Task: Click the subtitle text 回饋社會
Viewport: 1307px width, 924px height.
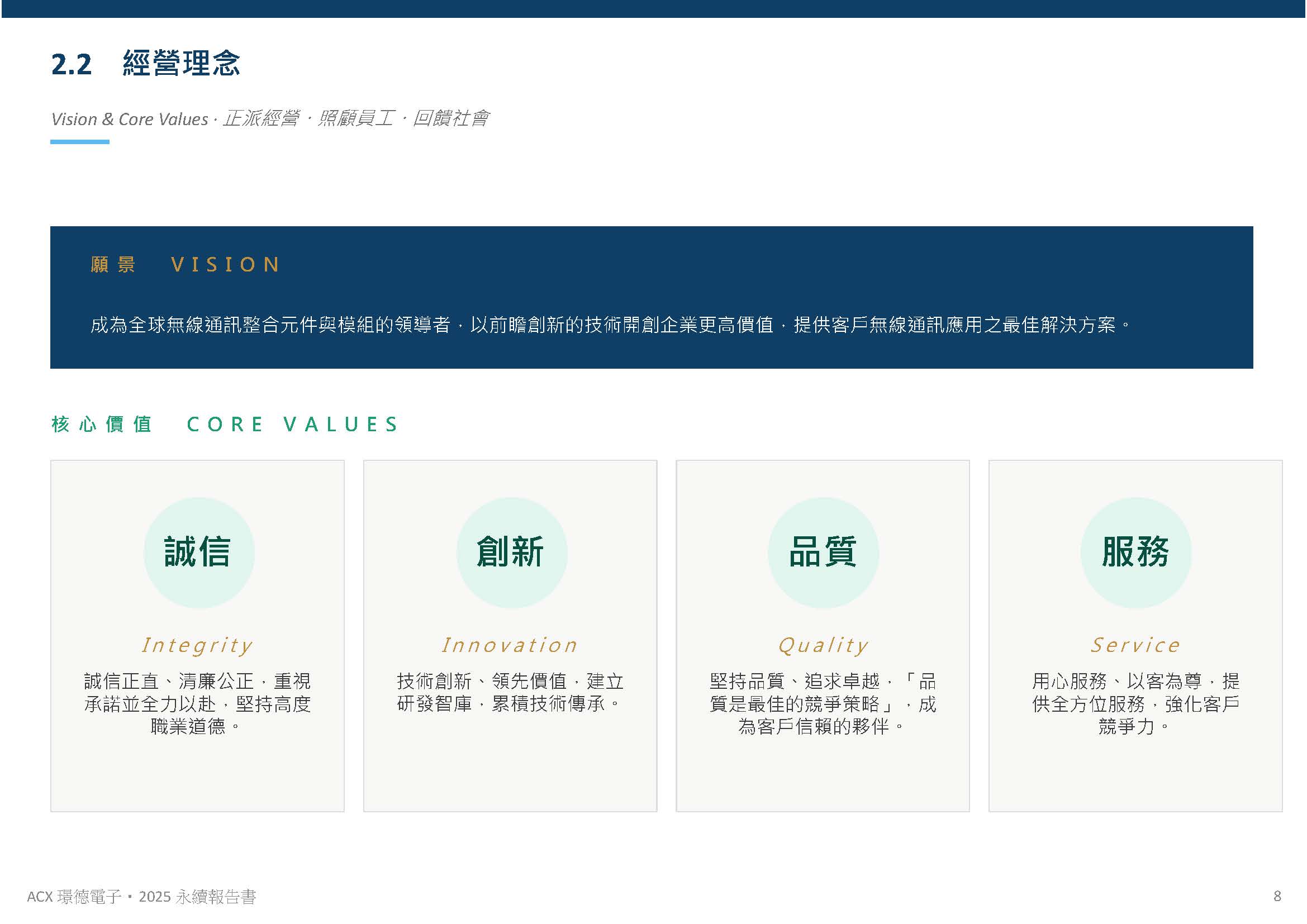Action: click(x=451, y=118)
